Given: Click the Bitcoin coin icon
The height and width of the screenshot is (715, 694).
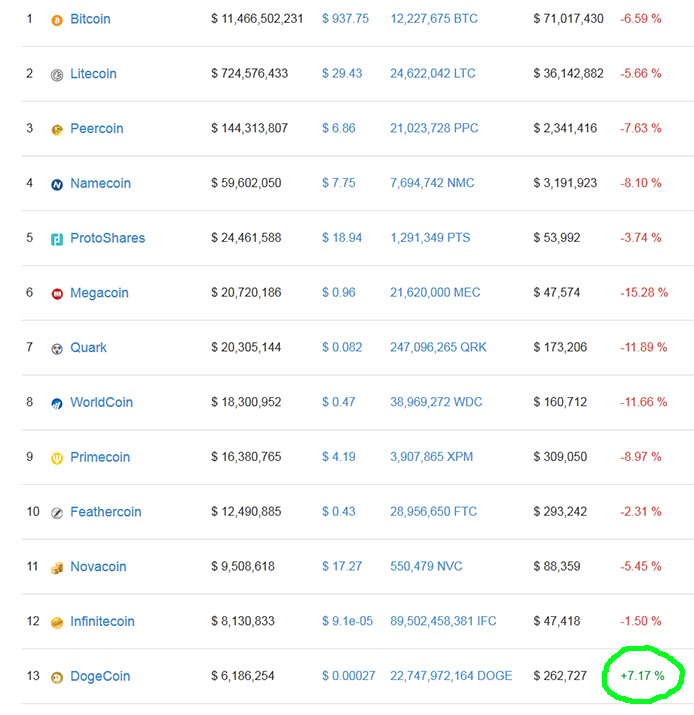Looking at the screenshot, I should pyautogui.click(x=57, y=21).
